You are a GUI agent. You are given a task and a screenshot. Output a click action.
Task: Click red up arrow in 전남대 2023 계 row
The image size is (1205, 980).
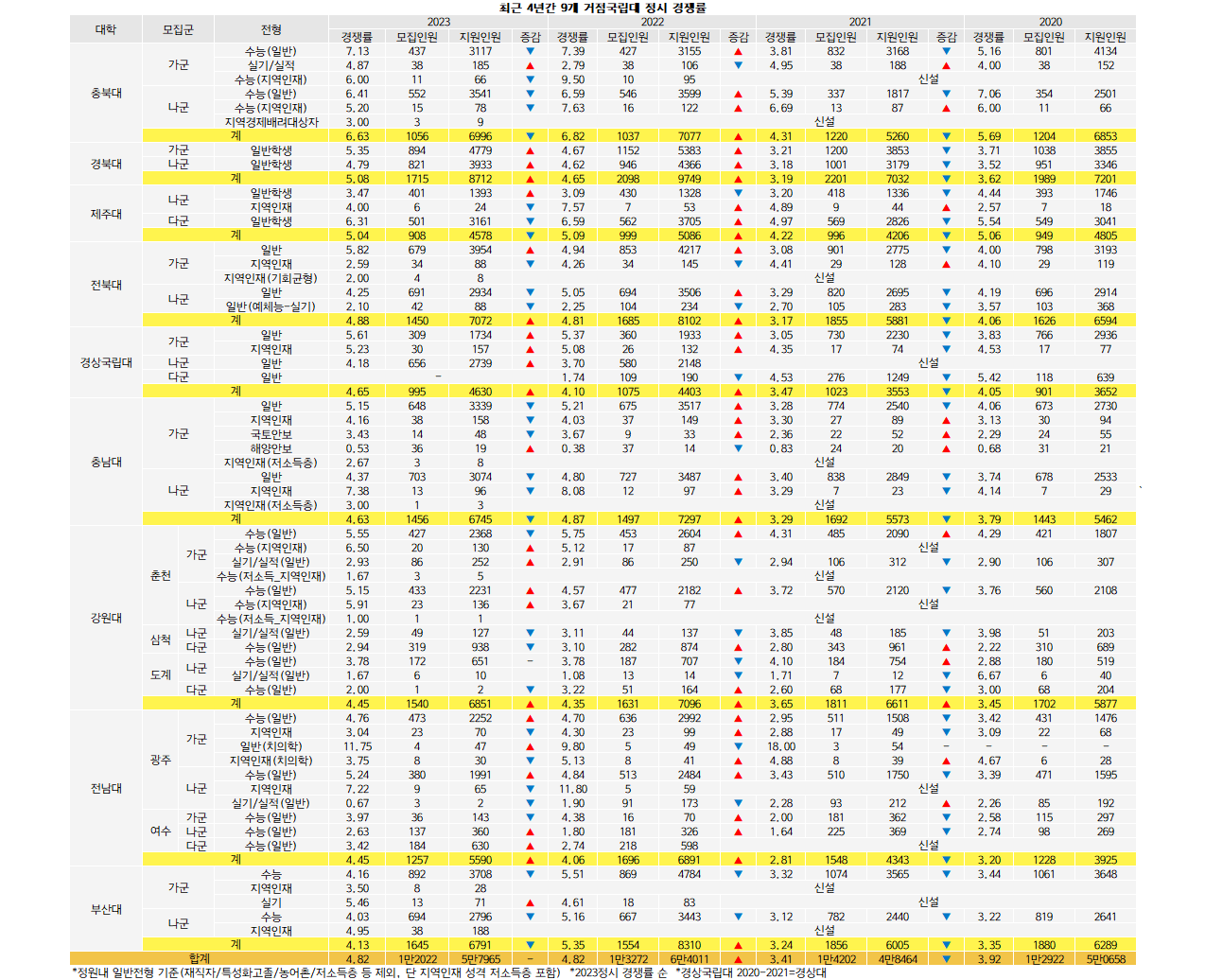tap(530, 860)
